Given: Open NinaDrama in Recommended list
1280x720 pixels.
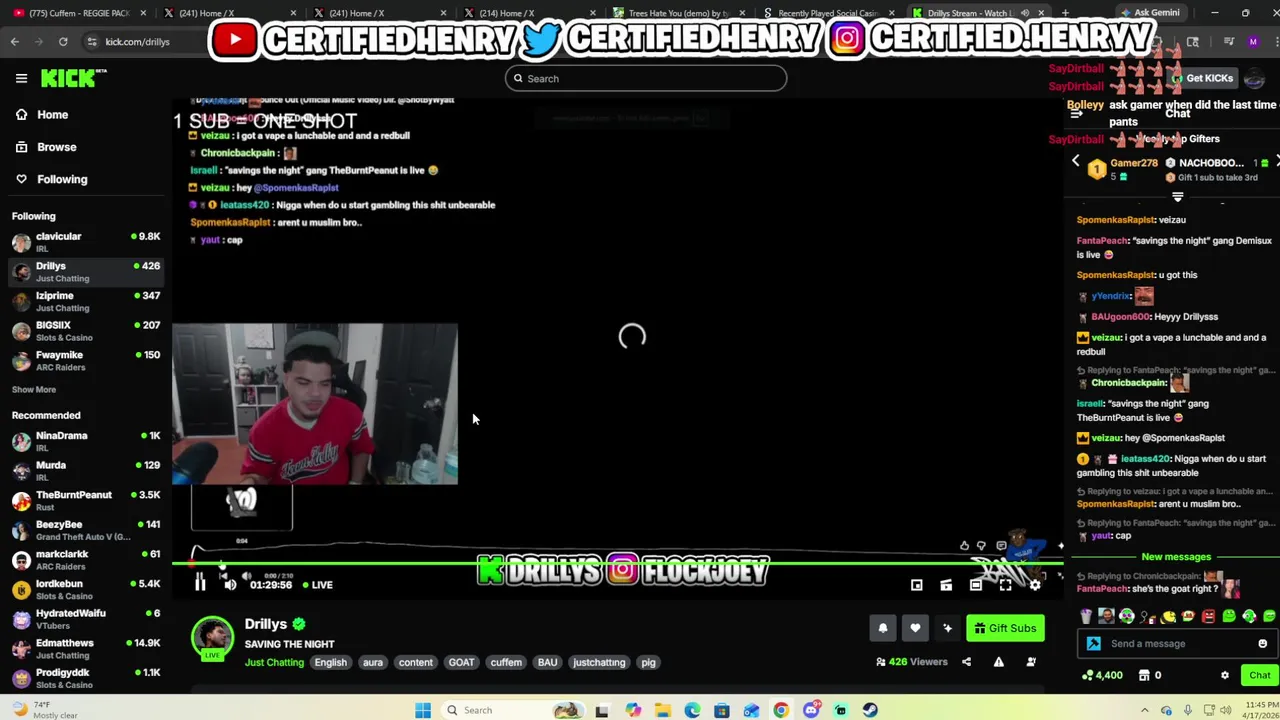Looking at the screenshot, I should 84,441.
